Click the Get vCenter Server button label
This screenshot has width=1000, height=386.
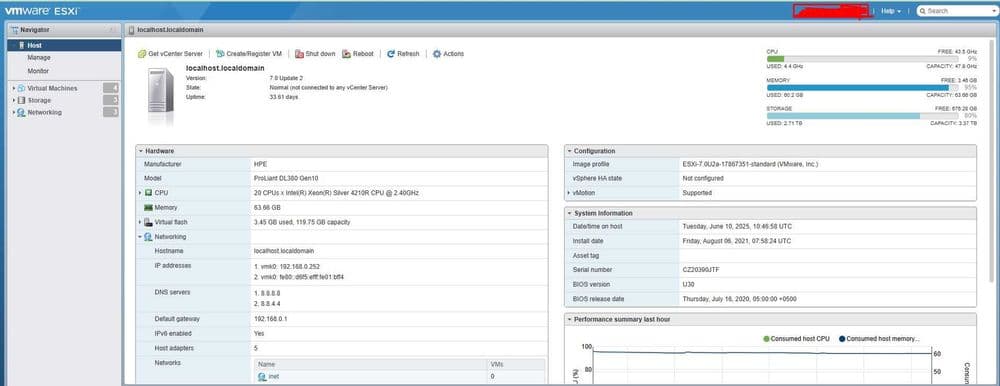pyautogui.click(x=175, y=54)
